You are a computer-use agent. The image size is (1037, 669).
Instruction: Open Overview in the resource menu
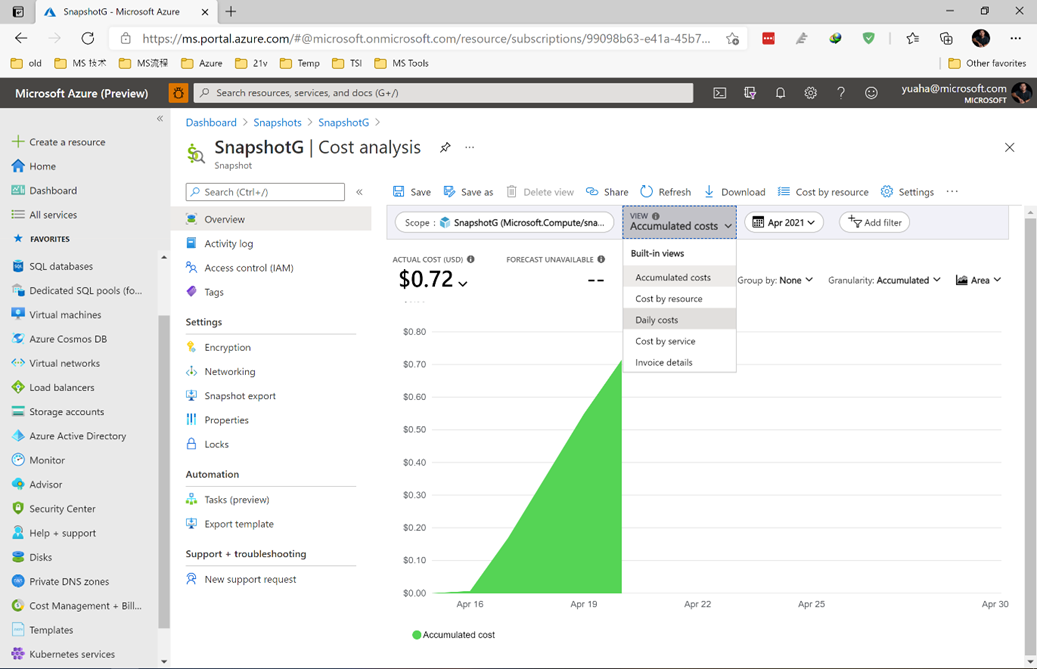pyautogui.click(x=271, y=219)
